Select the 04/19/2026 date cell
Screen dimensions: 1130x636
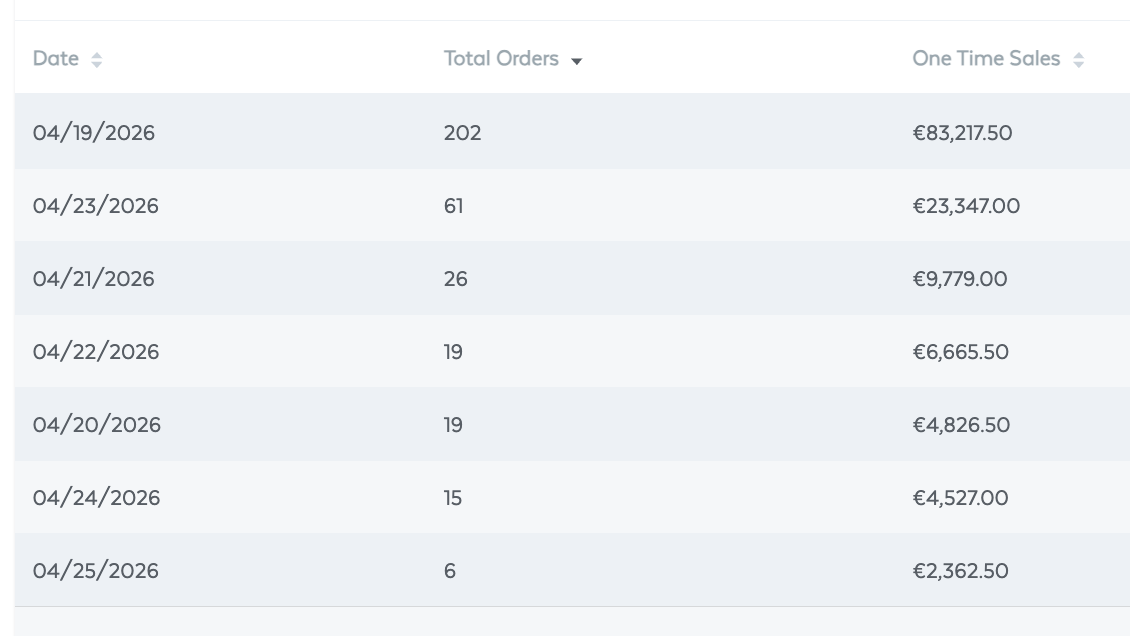[94, 133]
